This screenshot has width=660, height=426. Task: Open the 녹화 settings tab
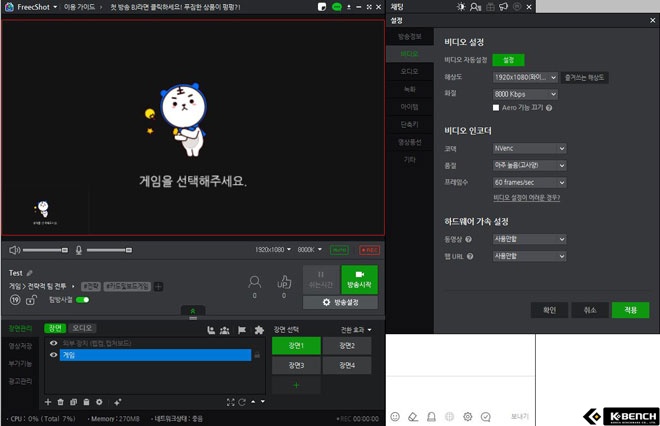click(x=410, y=89)
